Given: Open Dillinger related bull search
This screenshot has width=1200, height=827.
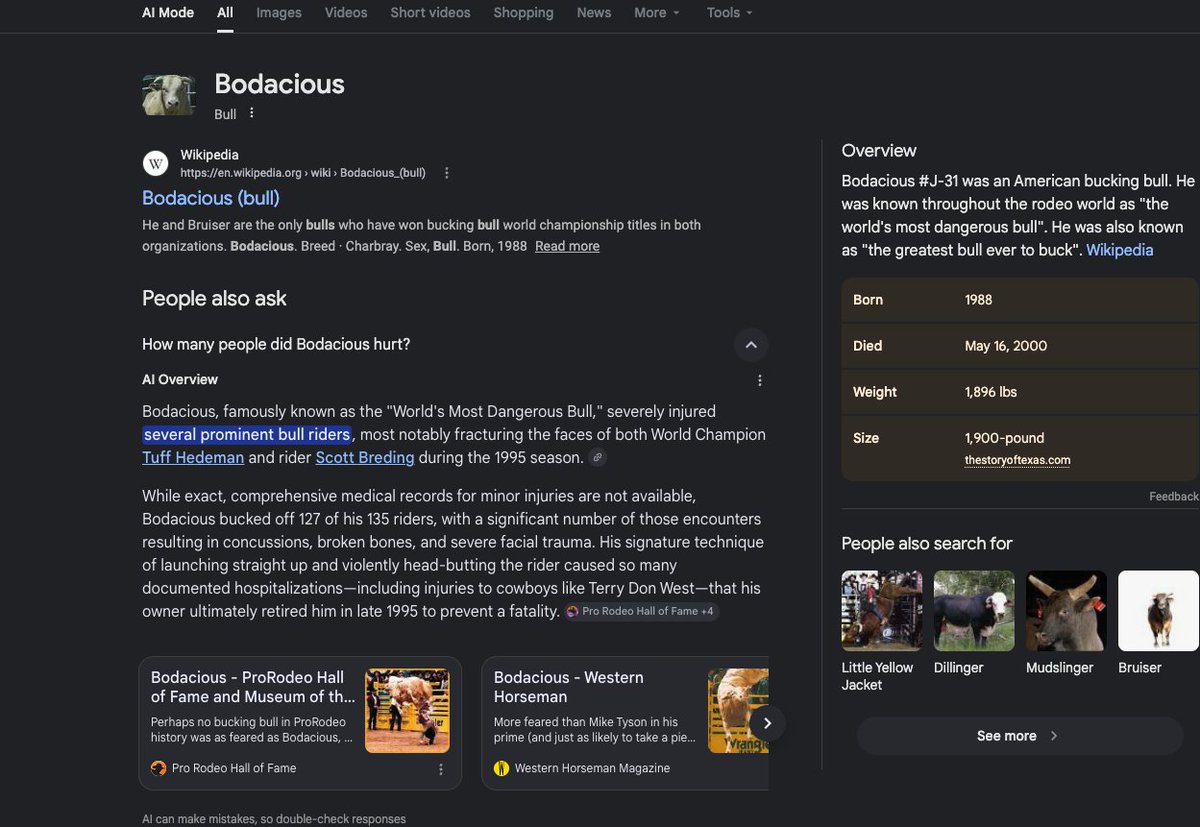Looking at the screenshot, I should (x=974, y=622).
